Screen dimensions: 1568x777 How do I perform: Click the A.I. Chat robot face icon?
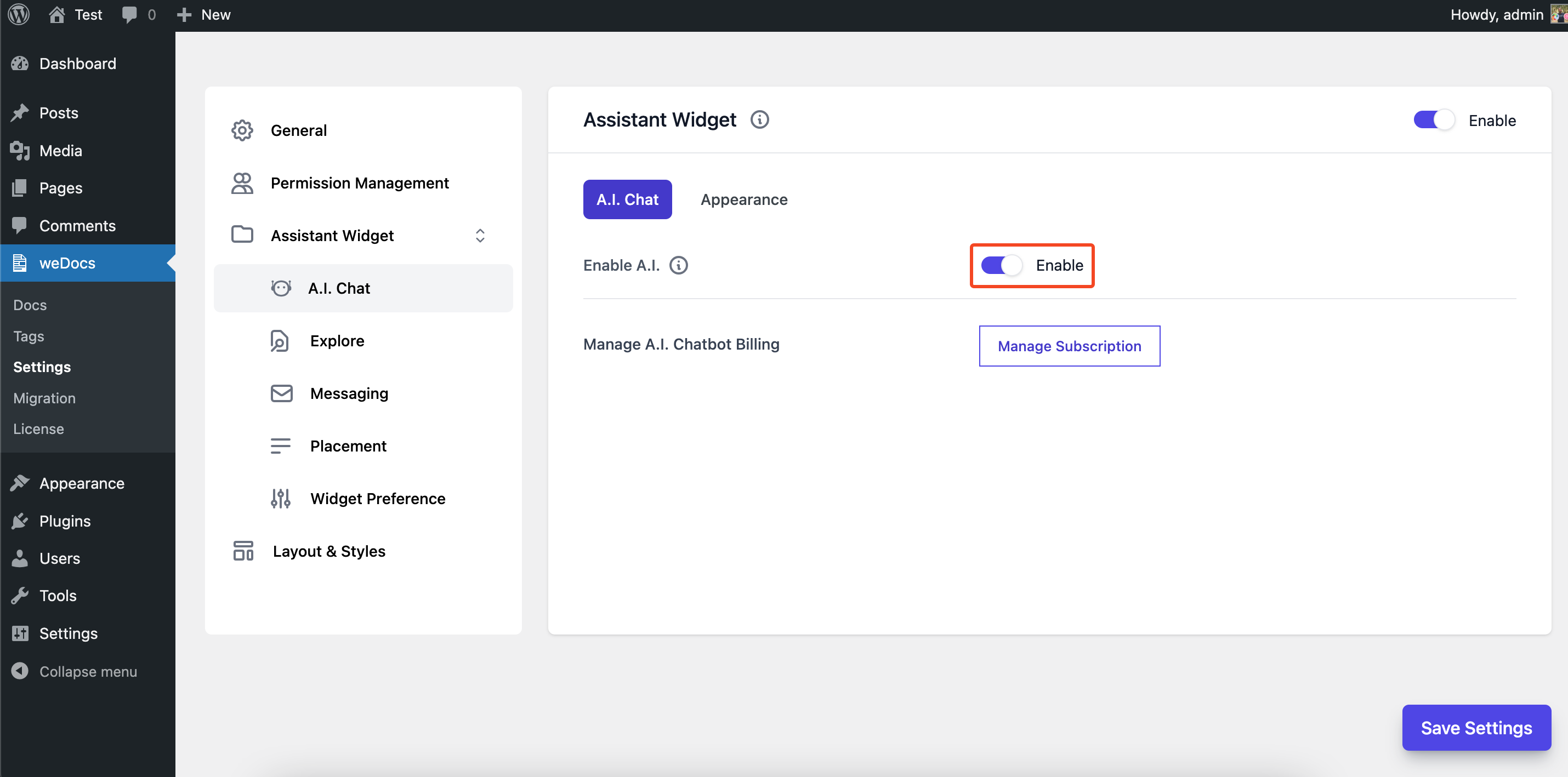tap(281, 288)
